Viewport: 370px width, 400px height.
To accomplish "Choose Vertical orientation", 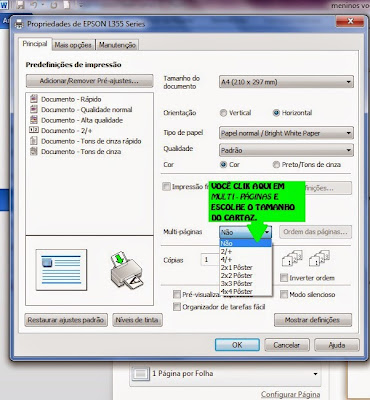I will point(223,113).
